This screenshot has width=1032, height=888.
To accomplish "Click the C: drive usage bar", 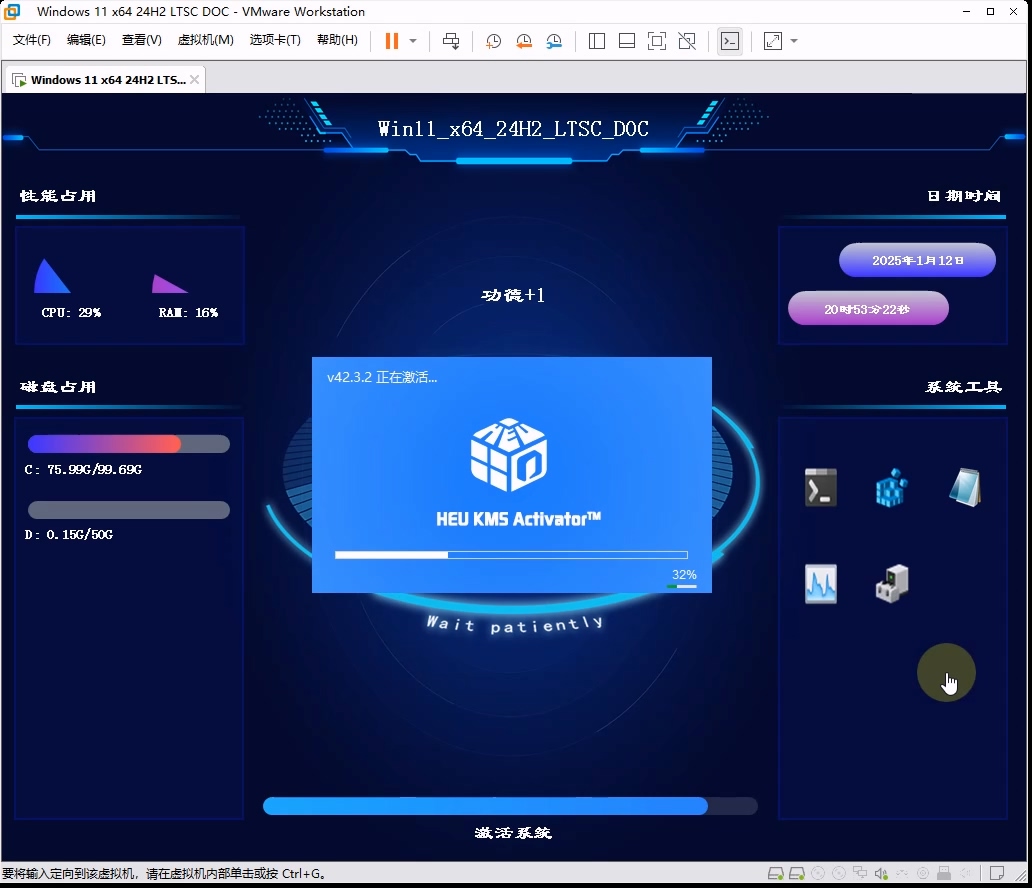I will 129,444.
